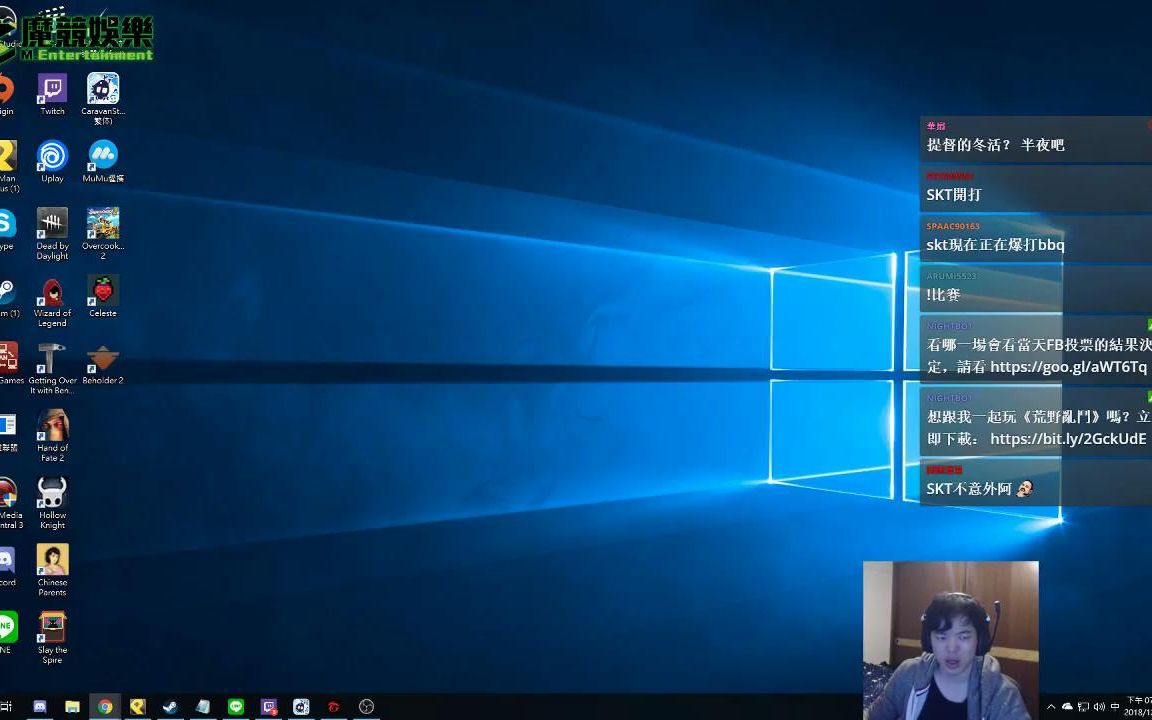Open OBS Studio from the taskbar
This screenshot has width=1152, height=720.
click(367, 707)
